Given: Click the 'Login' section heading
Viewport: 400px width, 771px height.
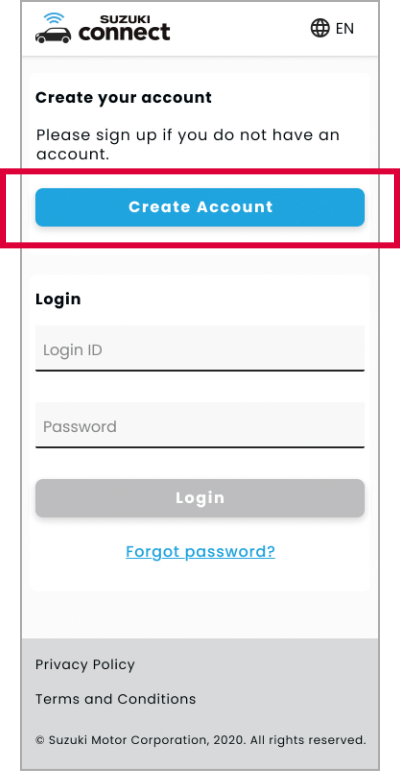Looking at the screenshot, I should tap(58, 299).
